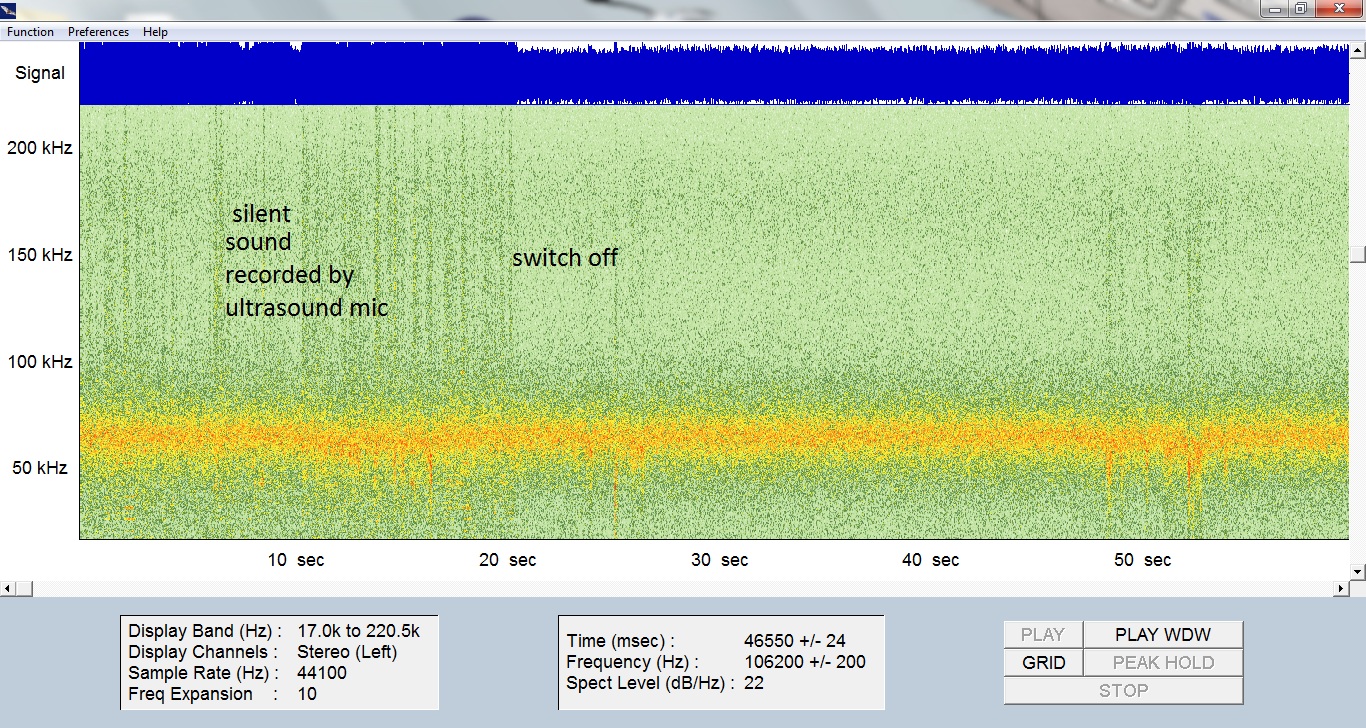The width and height of the screenshot is (1366, 728).
Task: Click the 'switch off' annotation on spectrogram
Action: point(564,258)
